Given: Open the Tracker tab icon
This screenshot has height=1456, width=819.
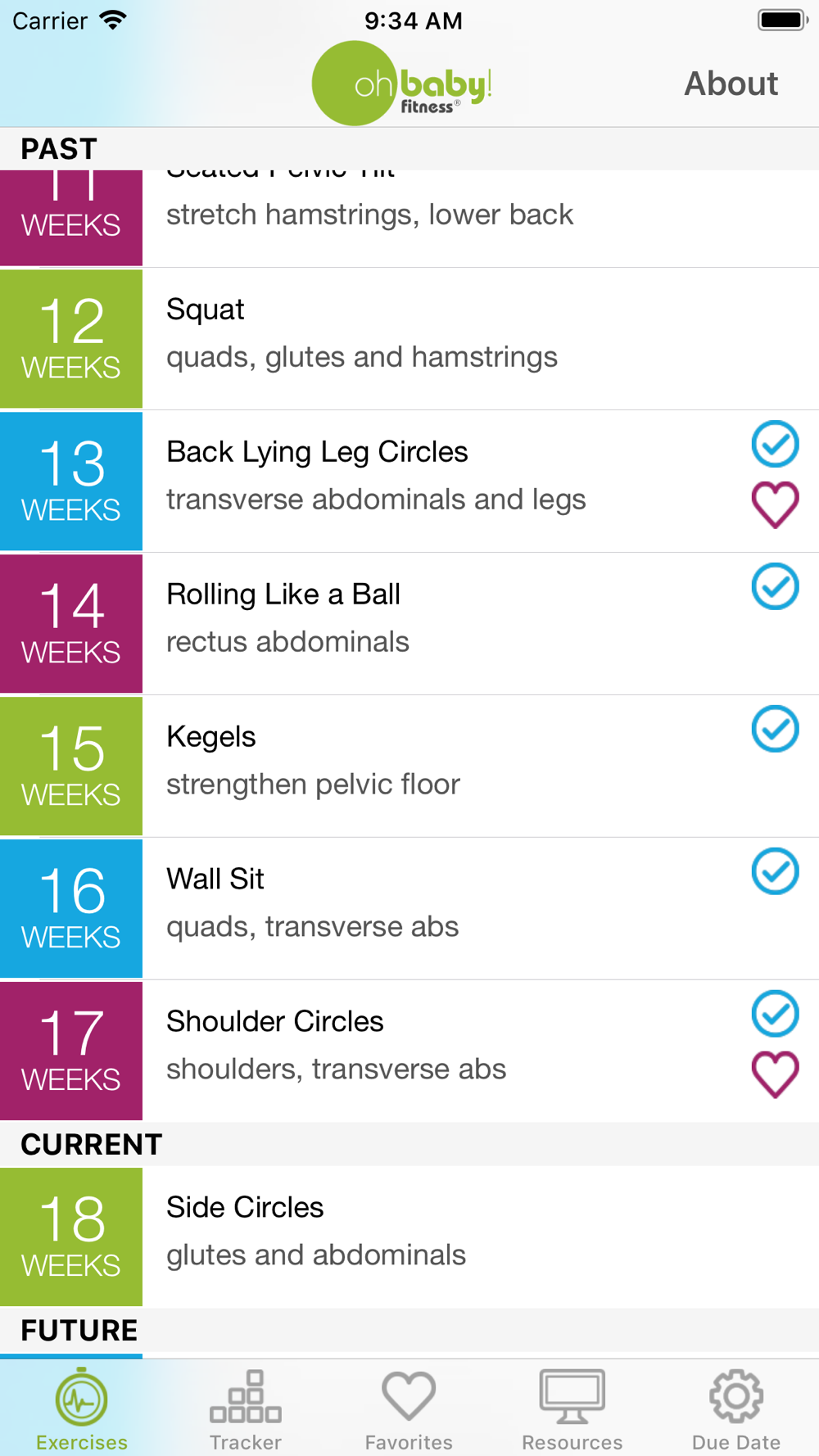Looking at the screenshot, I should point(245,1409).
